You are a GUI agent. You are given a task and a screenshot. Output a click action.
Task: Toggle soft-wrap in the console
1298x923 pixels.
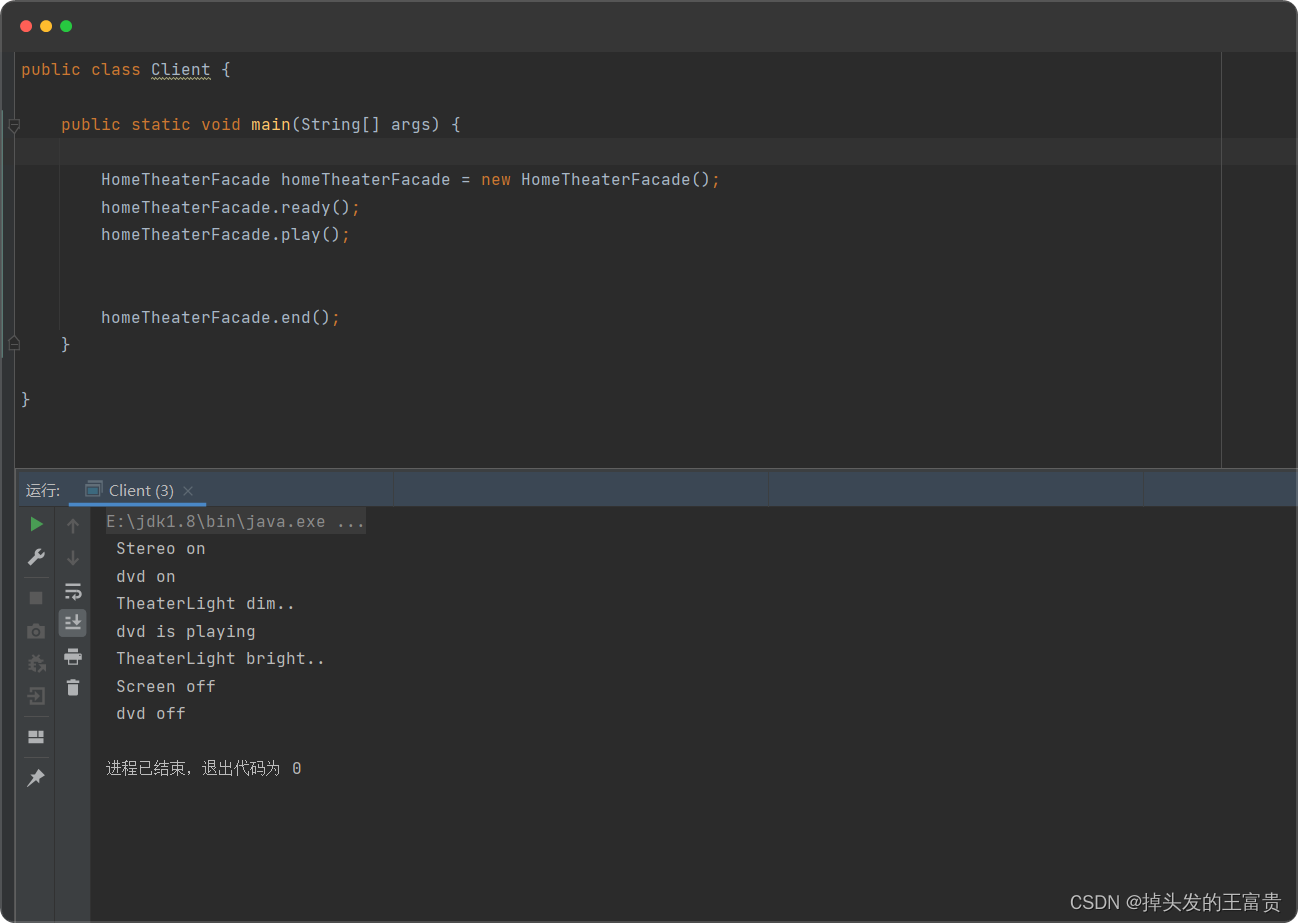(73, 591)
